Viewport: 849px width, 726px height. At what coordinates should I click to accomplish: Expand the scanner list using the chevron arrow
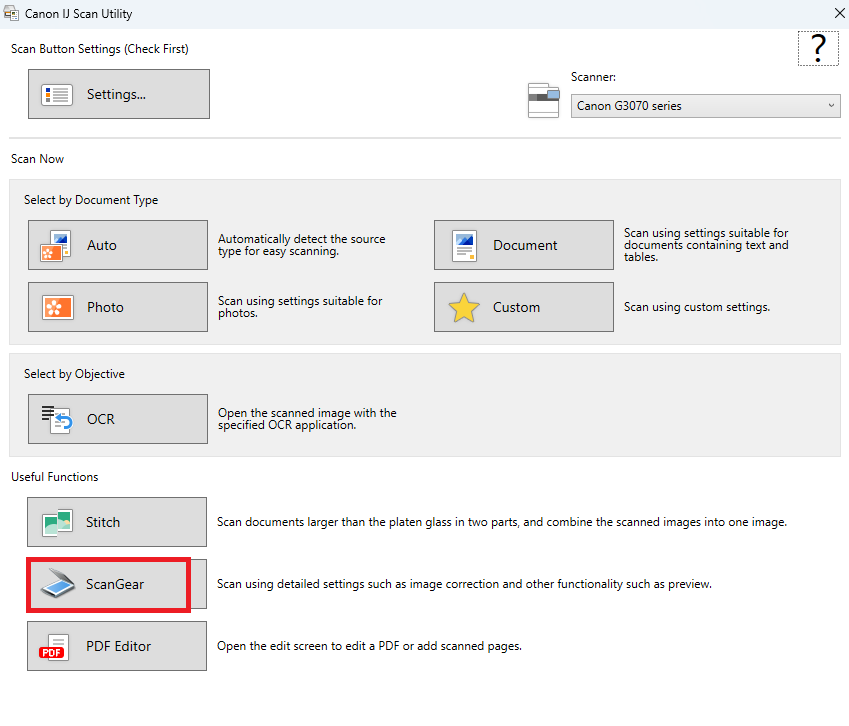831,106
